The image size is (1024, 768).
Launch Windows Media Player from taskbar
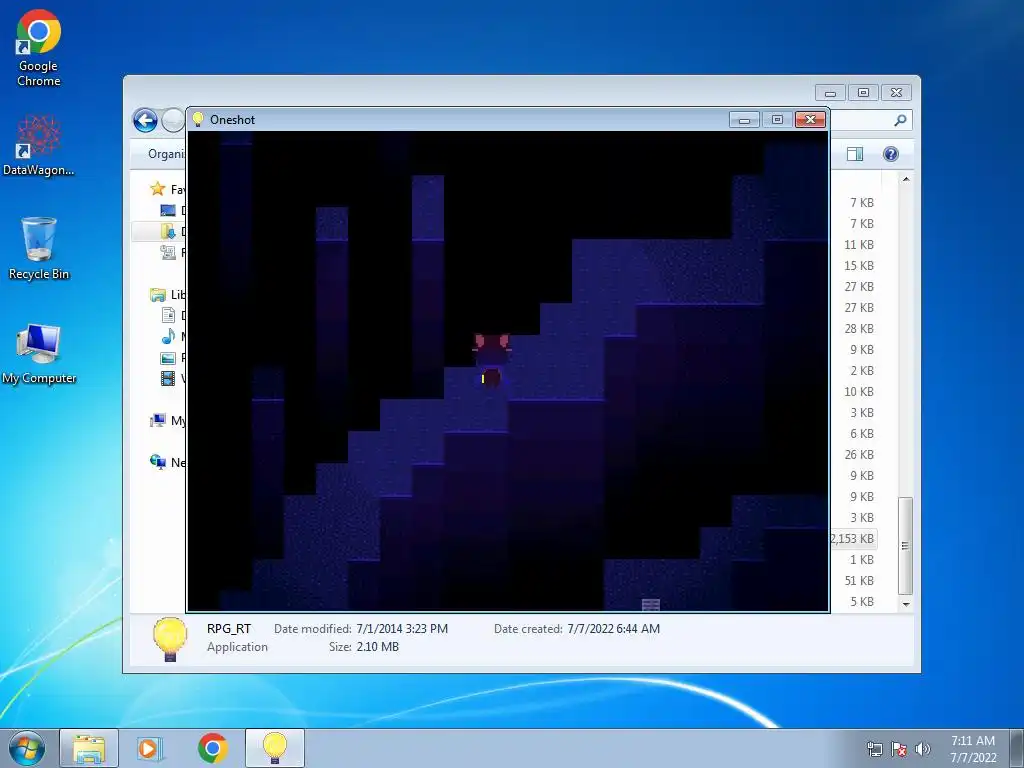pos(150,748)
